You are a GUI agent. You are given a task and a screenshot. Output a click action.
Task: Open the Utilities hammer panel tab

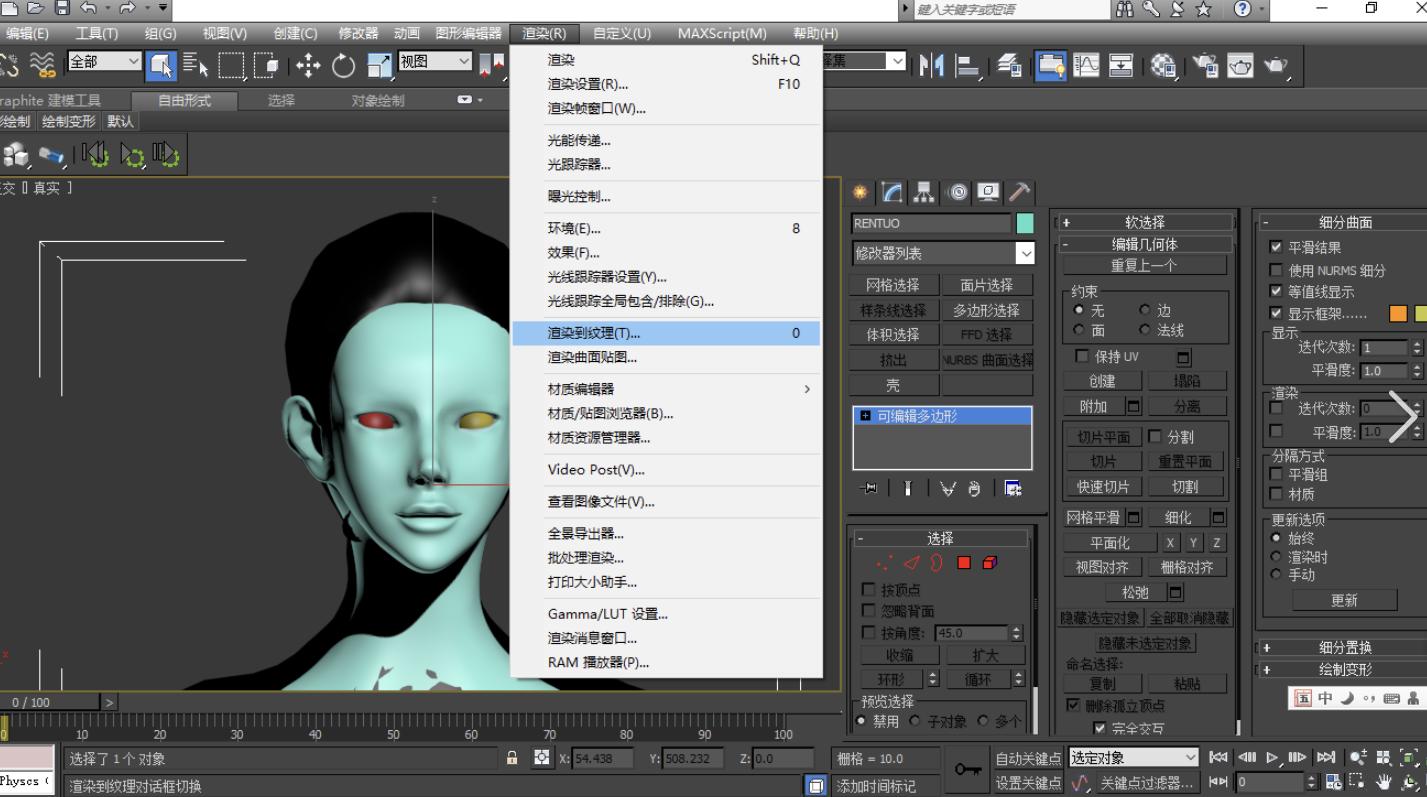click(x=1019, y=193)
